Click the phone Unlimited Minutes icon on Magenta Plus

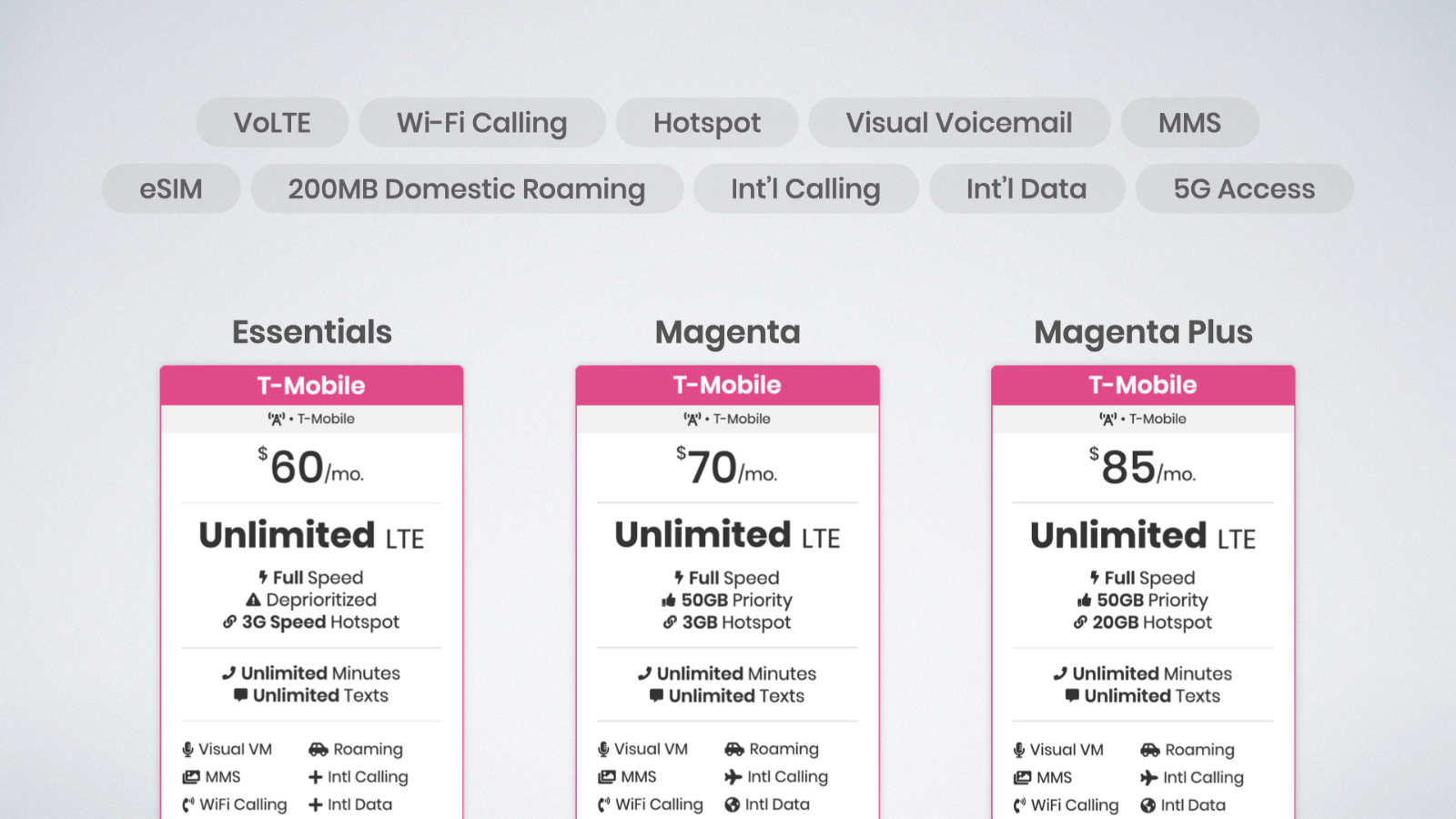[1062, 673]
